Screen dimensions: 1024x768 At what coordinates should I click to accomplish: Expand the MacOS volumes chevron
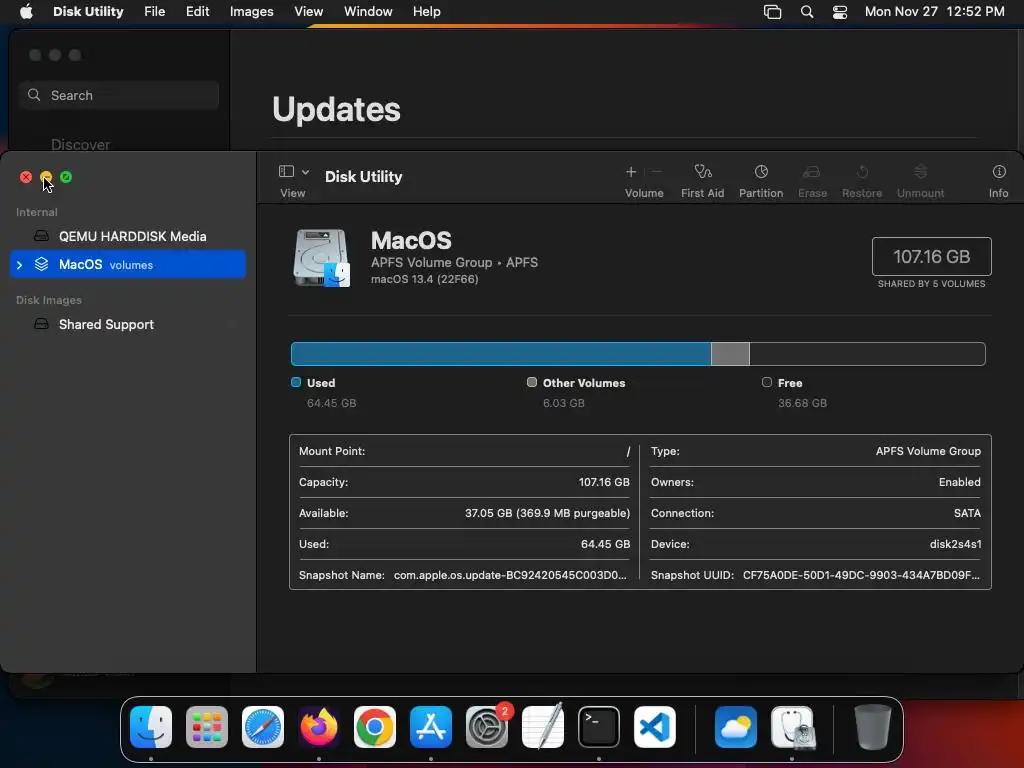(20, 264)
